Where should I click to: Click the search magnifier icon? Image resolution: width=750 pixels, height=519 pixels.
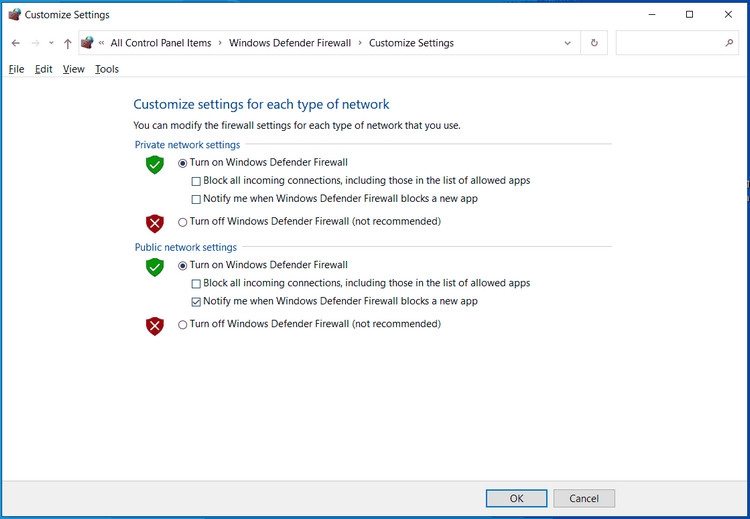[x=729, y=43]
